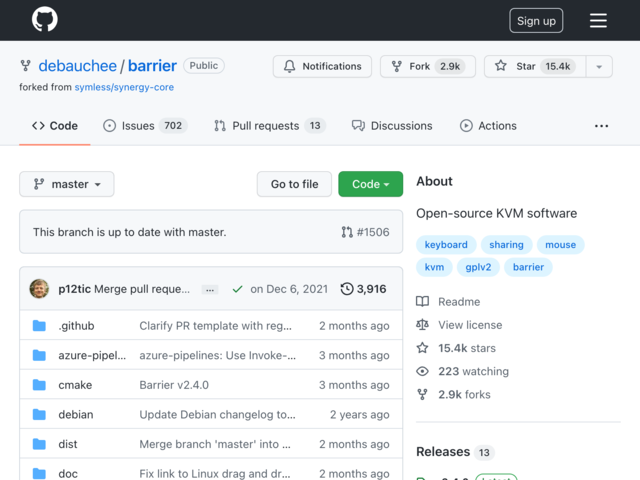This screenshot has height=480, width=640.
Task: Click the Sign up button
Action: click(536, 20)
